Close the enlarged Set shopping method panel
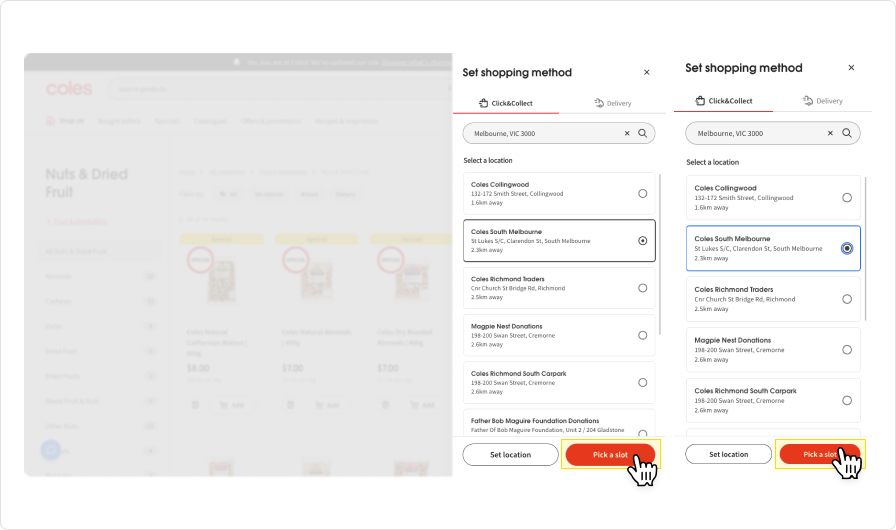The height and width of the screenshot is (530, 896). coord(851,67)
